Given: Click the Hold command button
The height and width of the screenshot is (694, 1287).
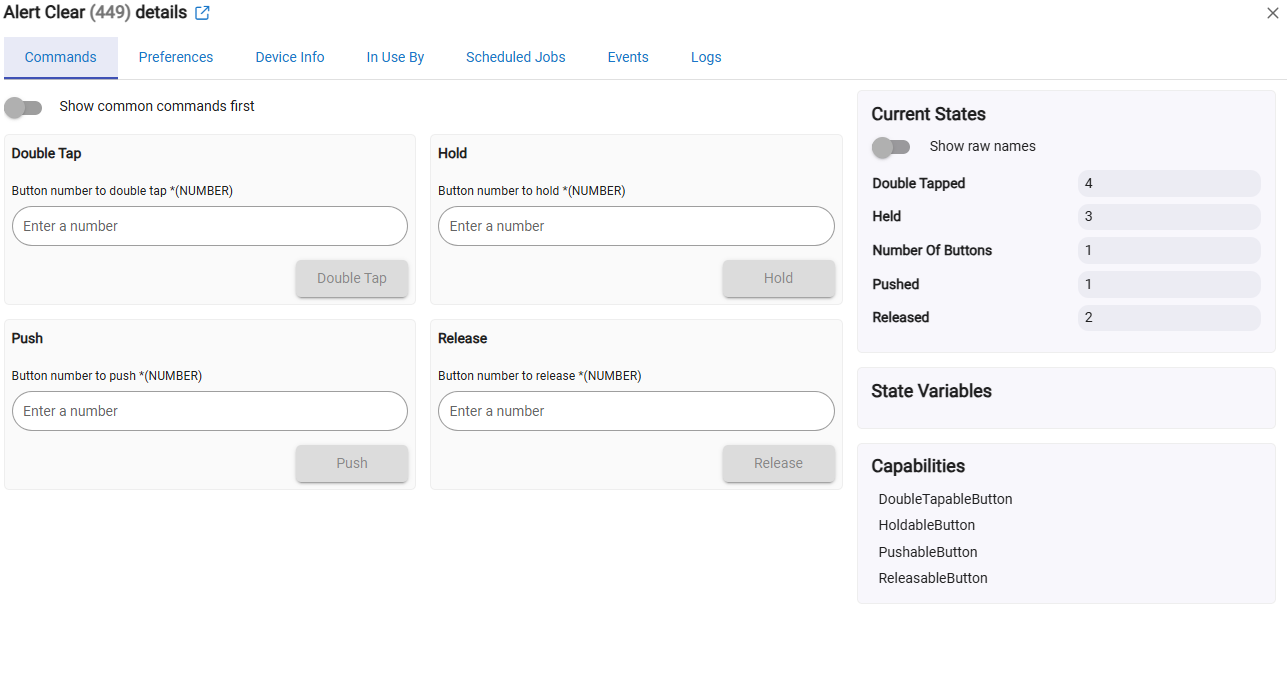Looking at the screenshot, I should click(x=778, y=278).
